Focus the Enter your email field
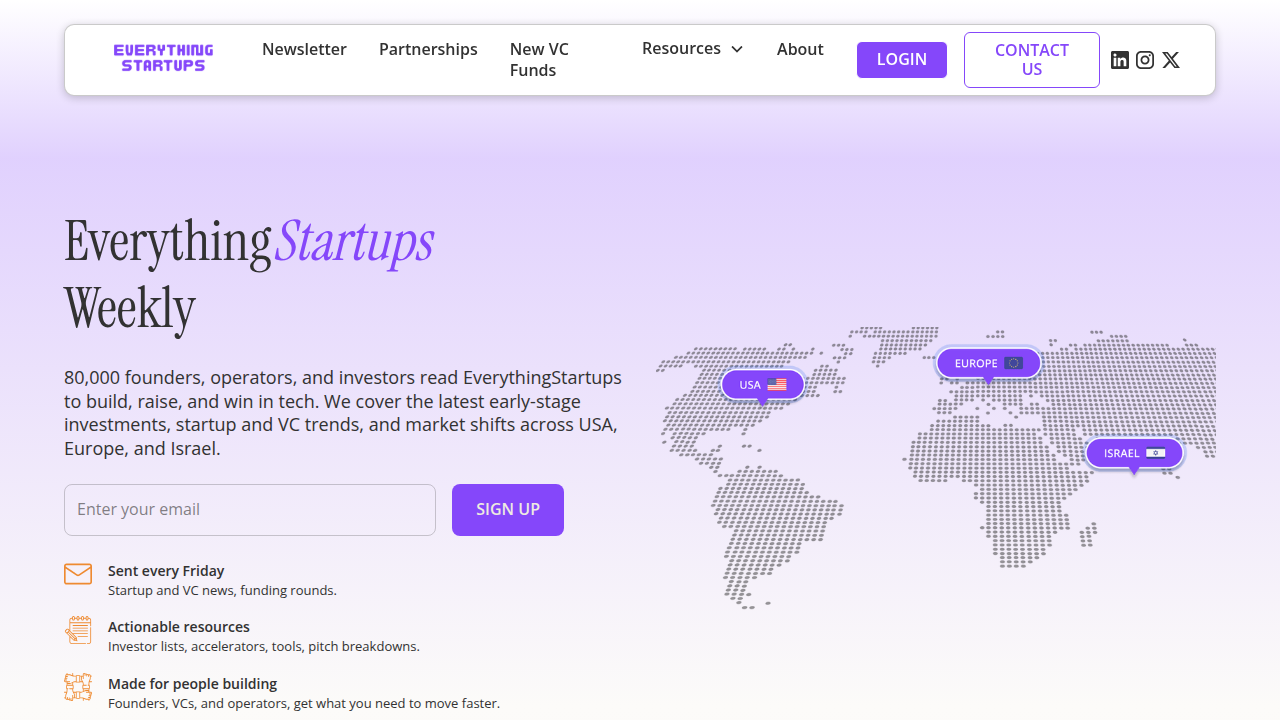Image resolution: width=1280 pixels, height=720 pixels. point(250,510)
